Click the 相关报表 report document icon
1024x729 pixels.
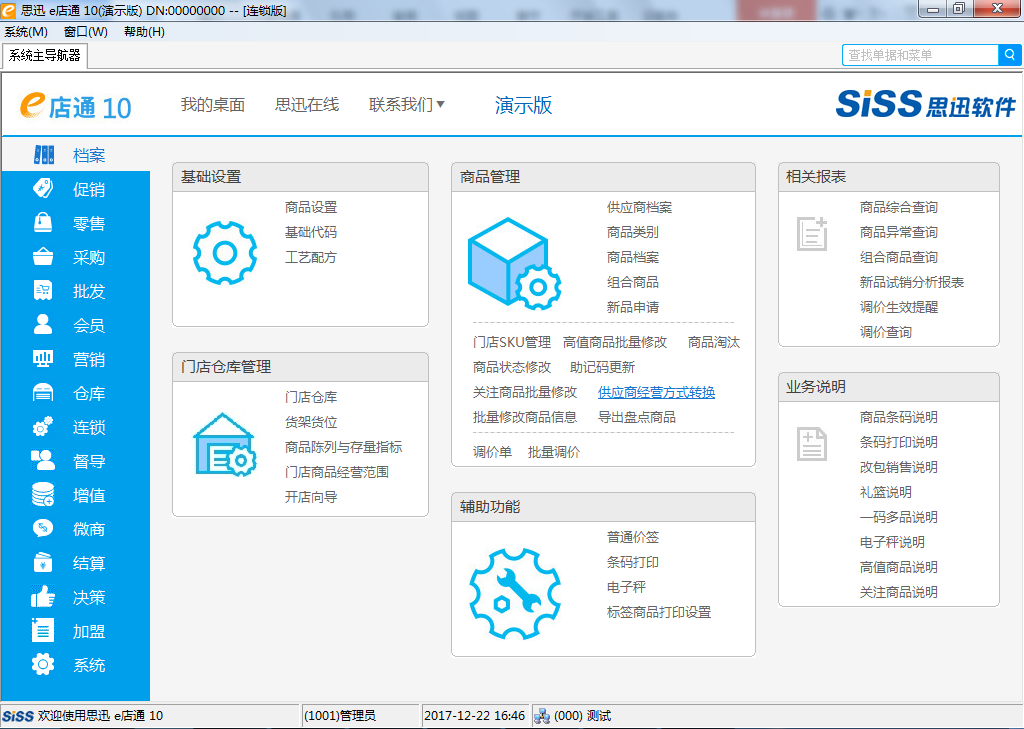(812, 234)
